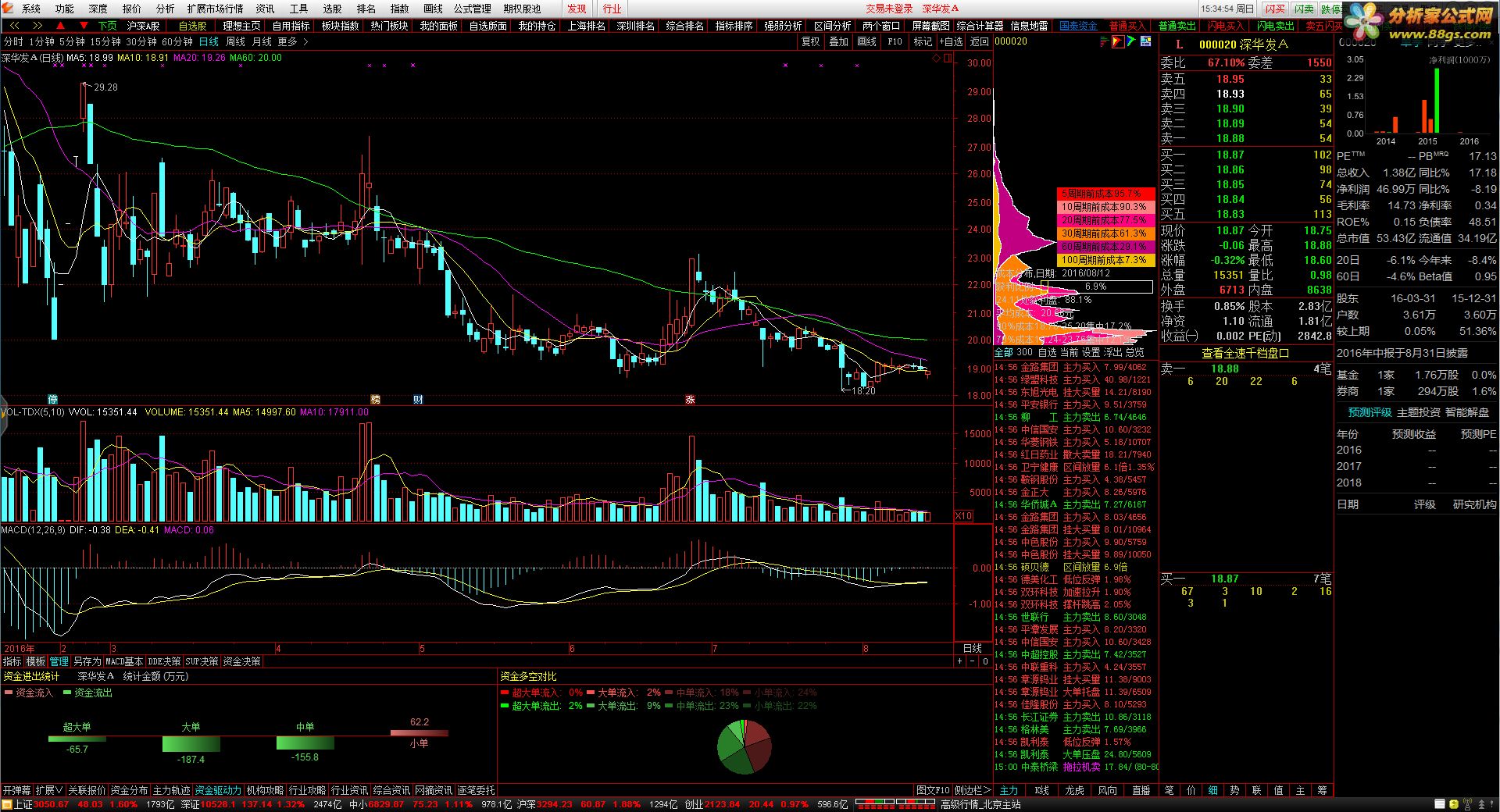Go forward with the double-right arrow icon

click(37, 26)
